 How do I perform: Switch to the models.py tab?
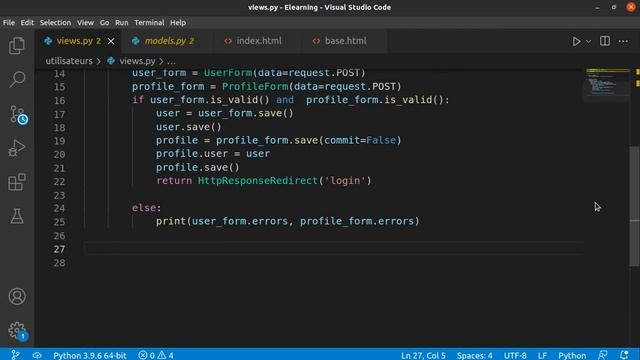(169, 41)
